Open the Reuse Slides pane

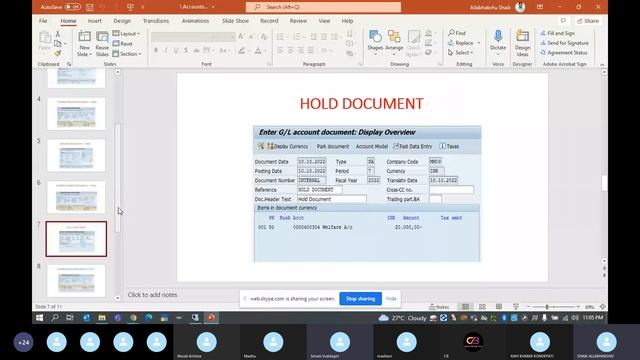tap(102, 43)
